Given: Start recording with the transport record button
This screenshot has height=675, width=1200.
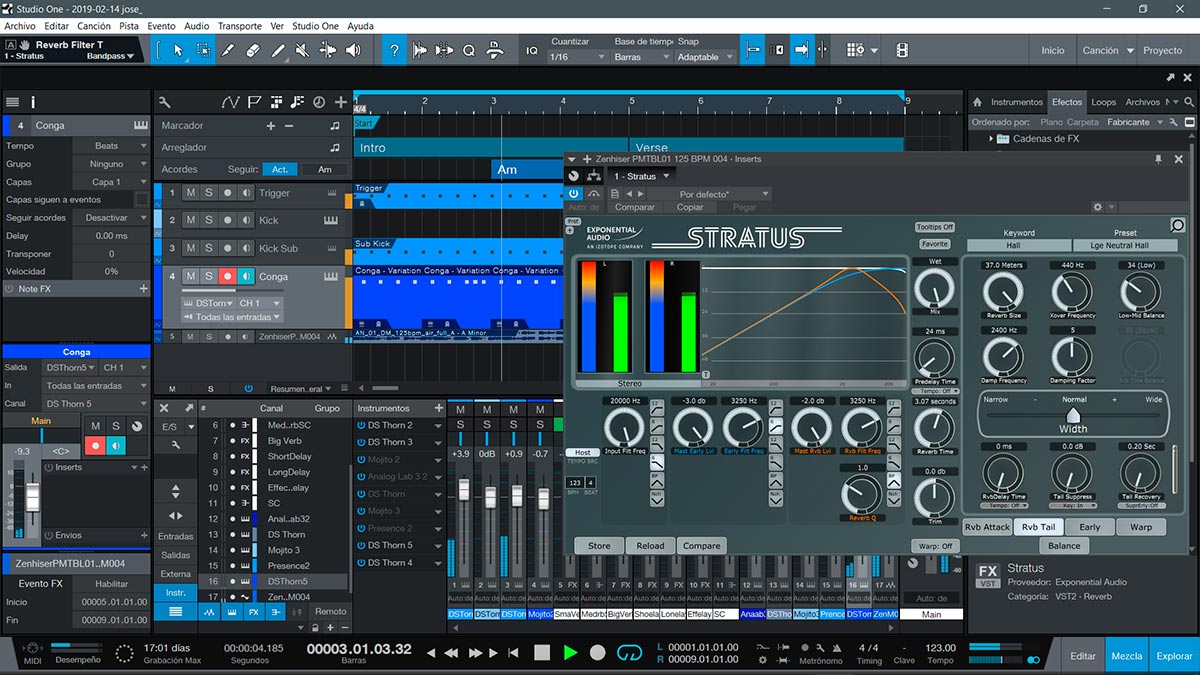Looking at the screenshot, I should [x=598, y=652].
